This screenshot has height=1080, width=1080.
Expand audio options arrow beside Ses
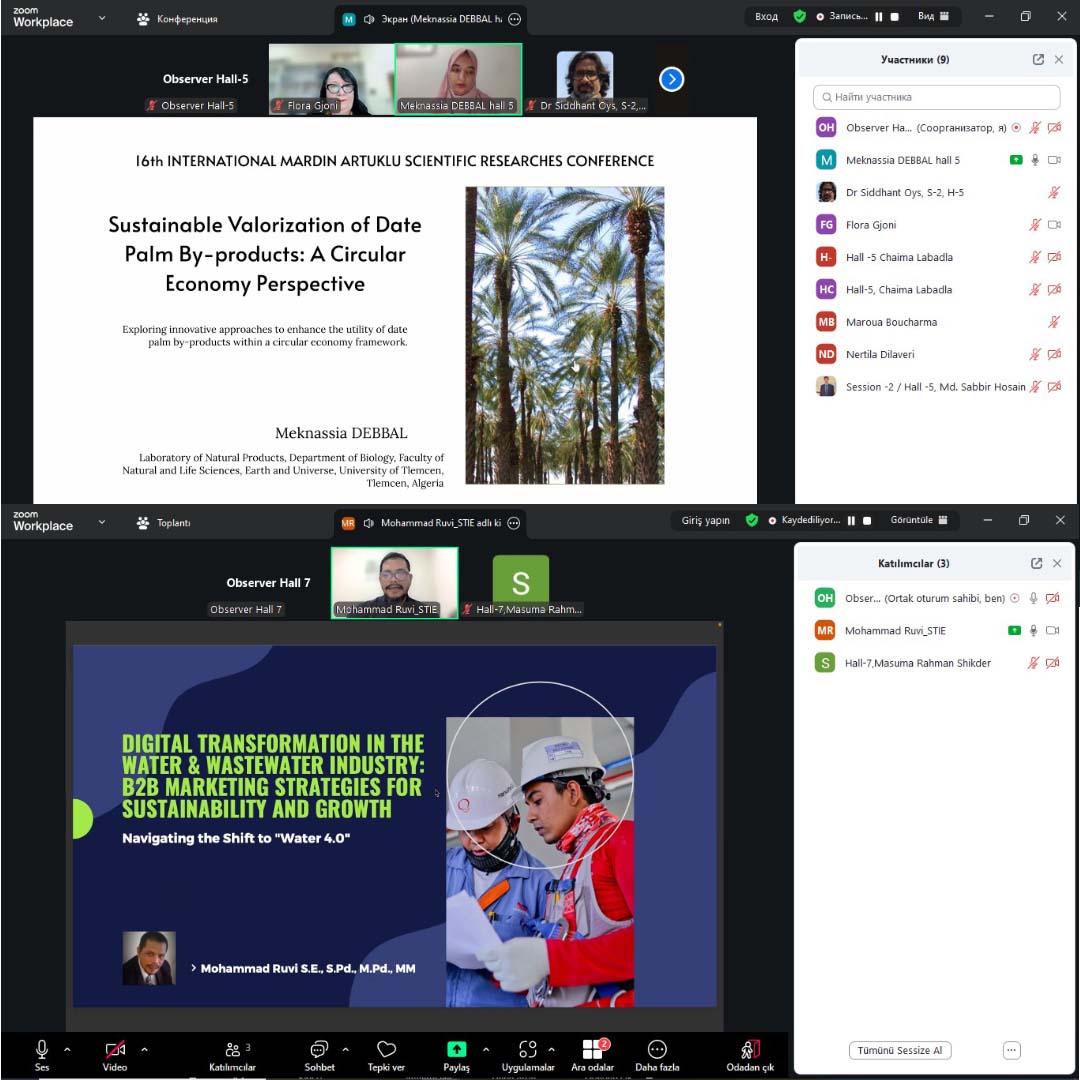(67, 1049)
